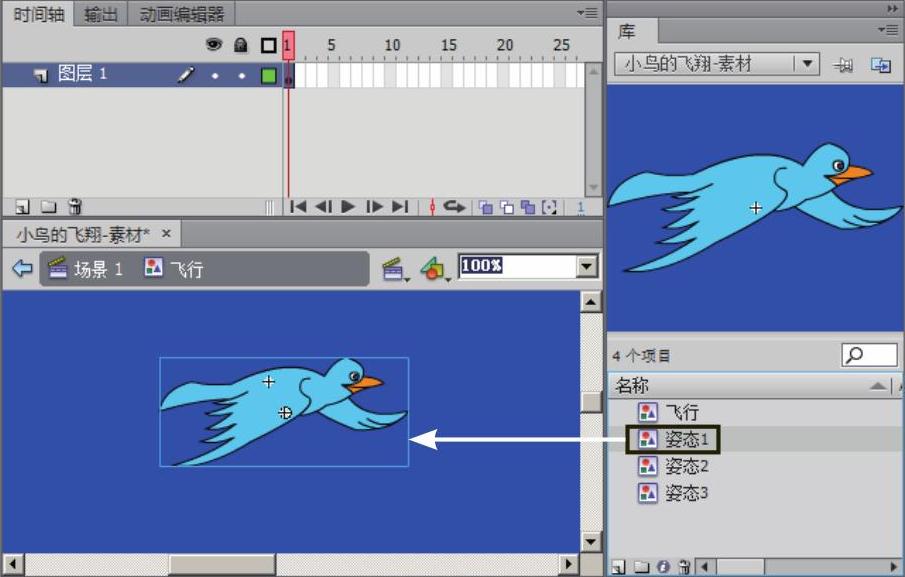Delete selected library item
The image size is (905, 577).
684,567
